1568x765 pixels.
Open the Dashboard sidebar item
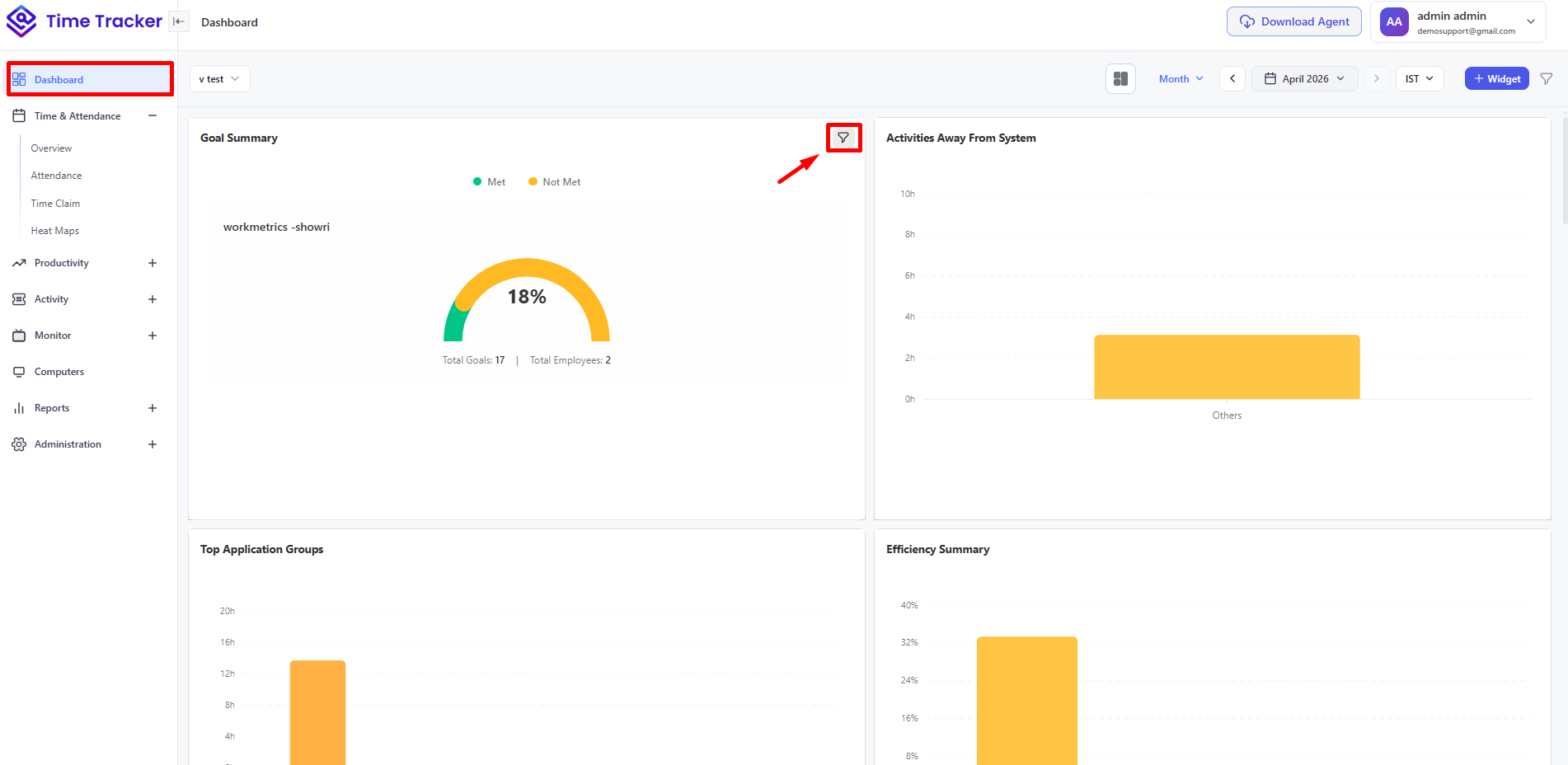coord(90,79)
